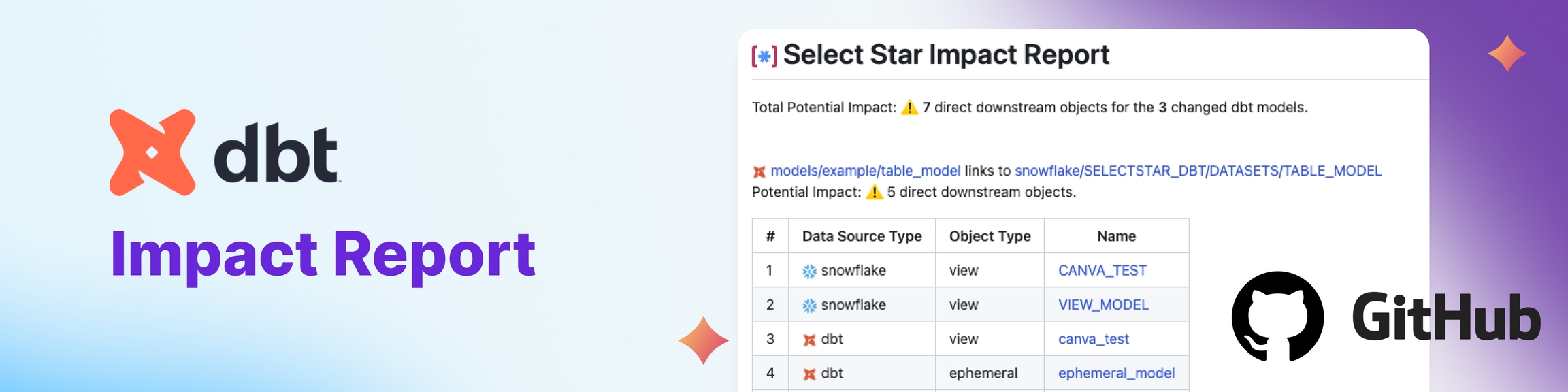Click the Object Type column header
Screen dimensions: 1568x392
tap(990, 236)
